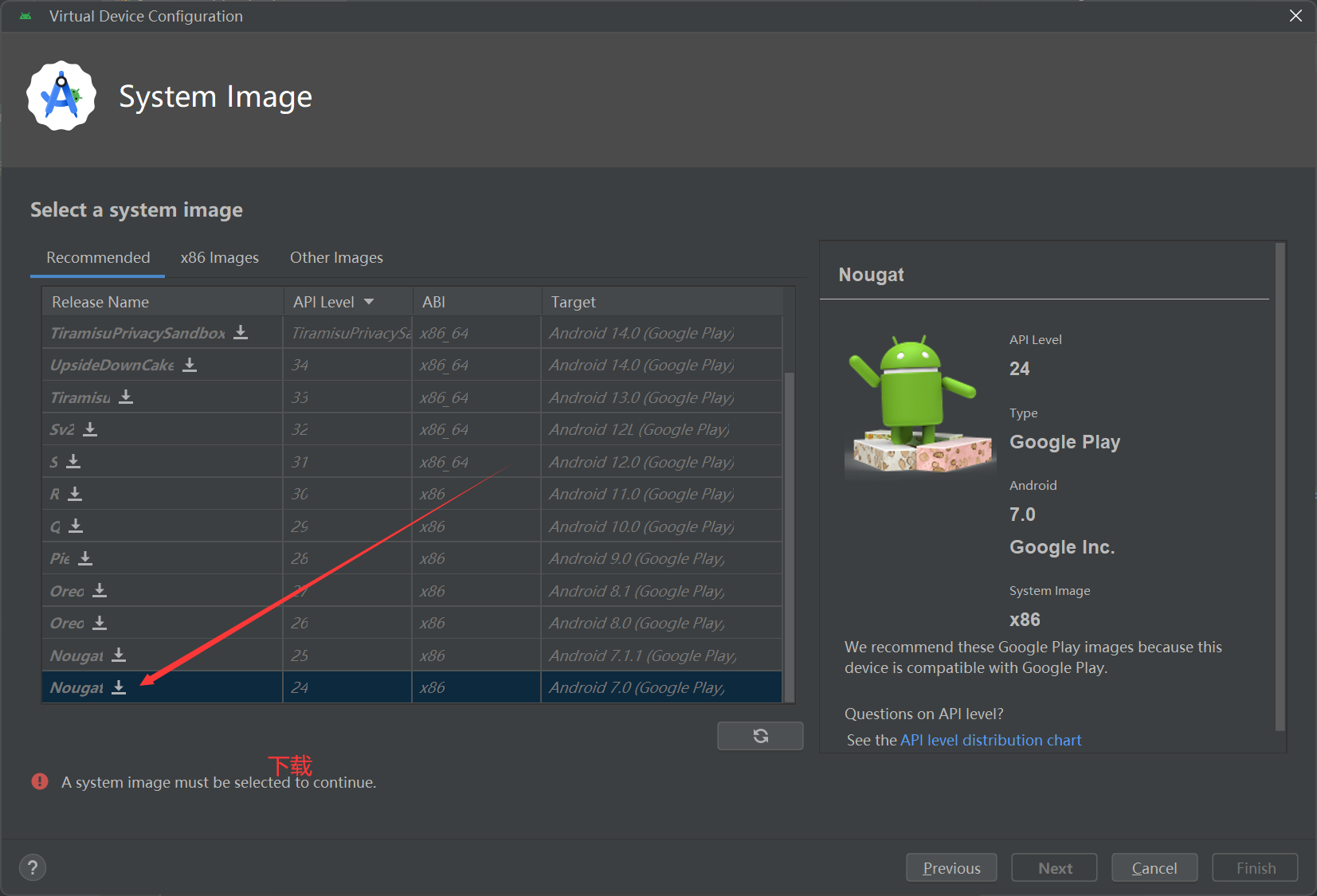1317x896 pixels.
Task: Download the UpsideDownCake system image
Action: pos(190,364)
